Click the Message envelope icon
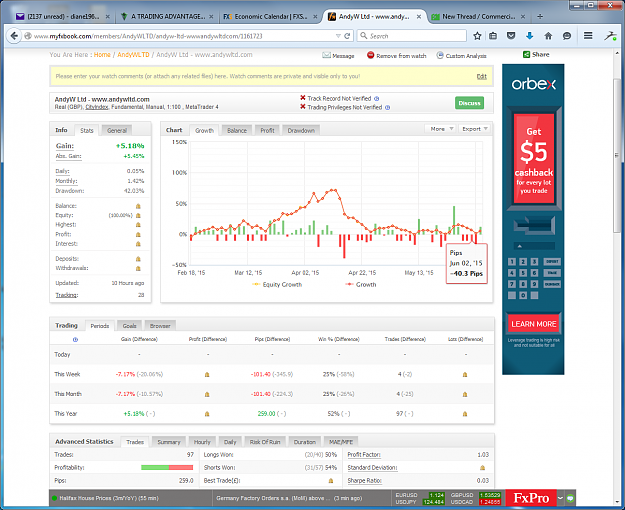The height and width of the screenshot is (510, 625). pos(326,55)
